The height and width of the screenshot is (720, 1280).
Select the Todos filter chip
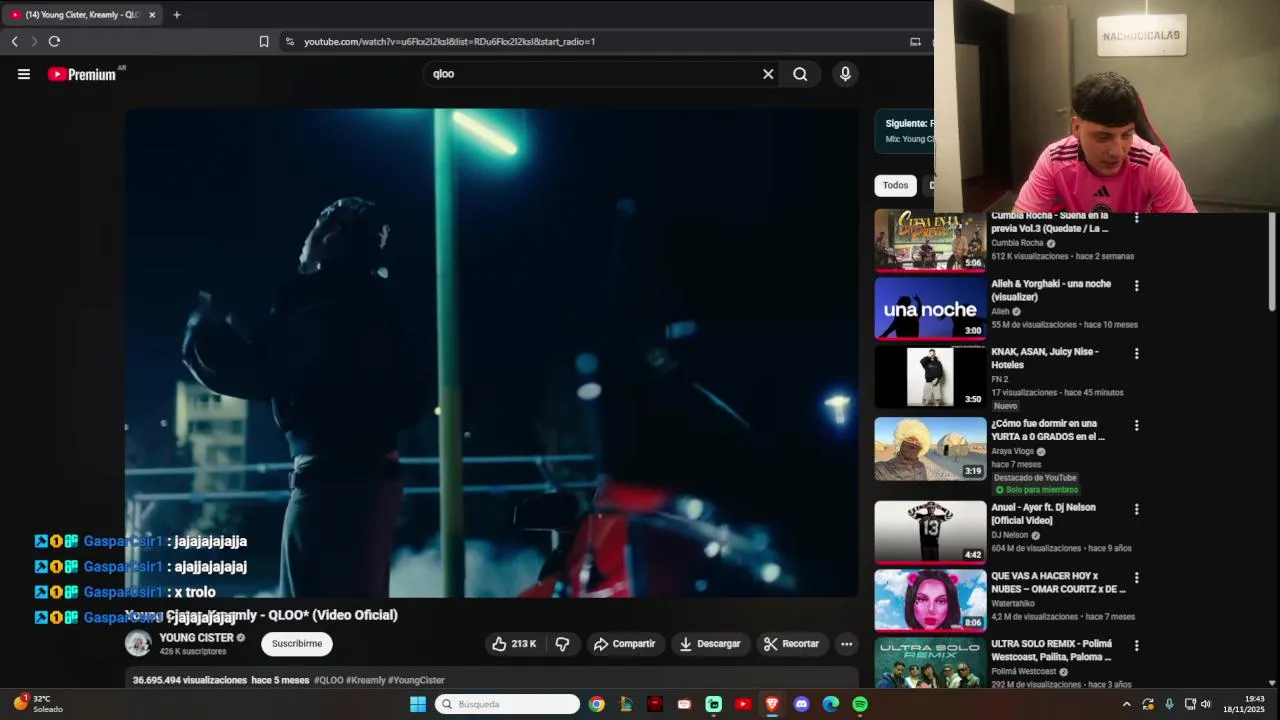click(895, 186)
